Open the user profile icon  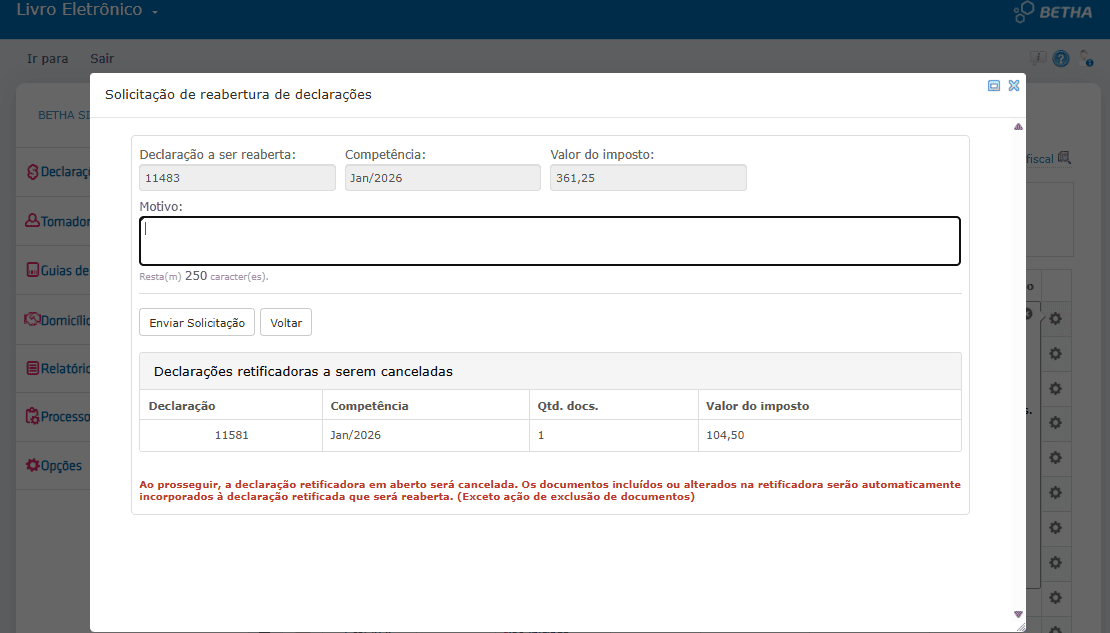pyautogui.click(x=1086, y=59)
